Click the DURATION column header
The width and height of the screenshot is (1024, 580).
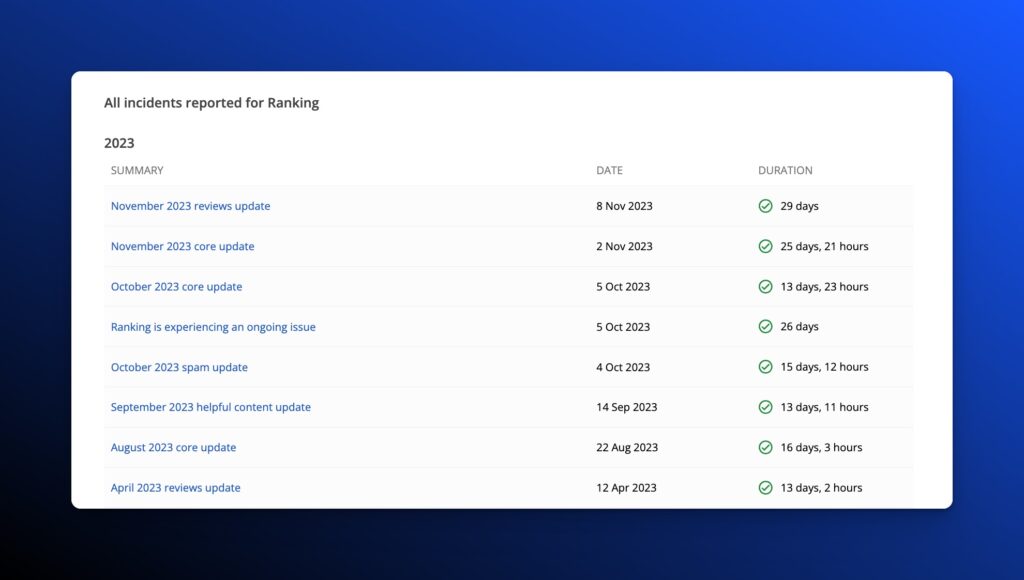(785, 170)
